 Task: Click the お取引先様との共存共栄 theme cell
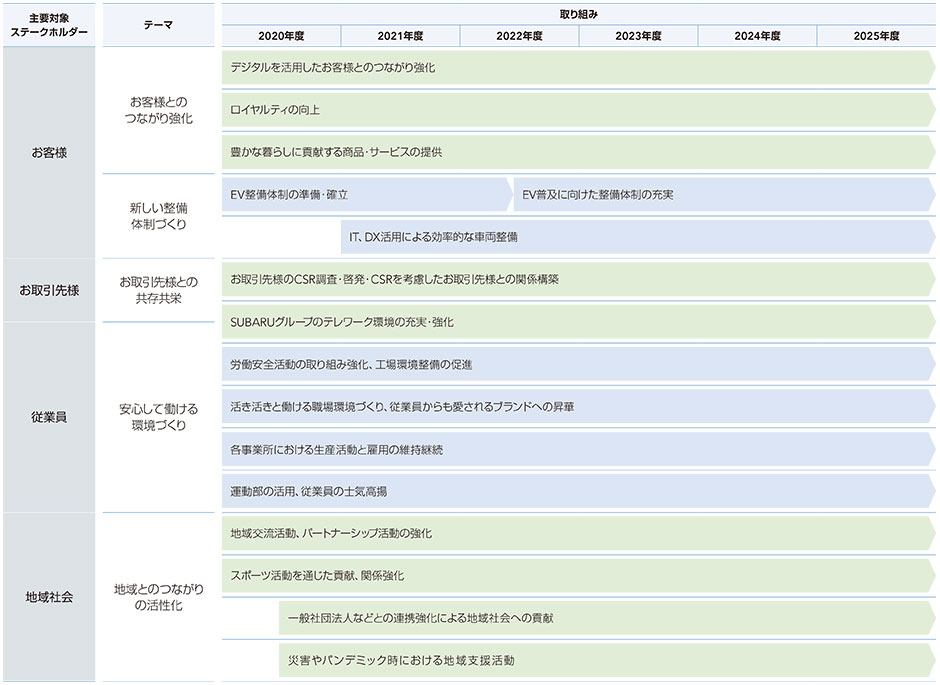click(x=158, y=290)
